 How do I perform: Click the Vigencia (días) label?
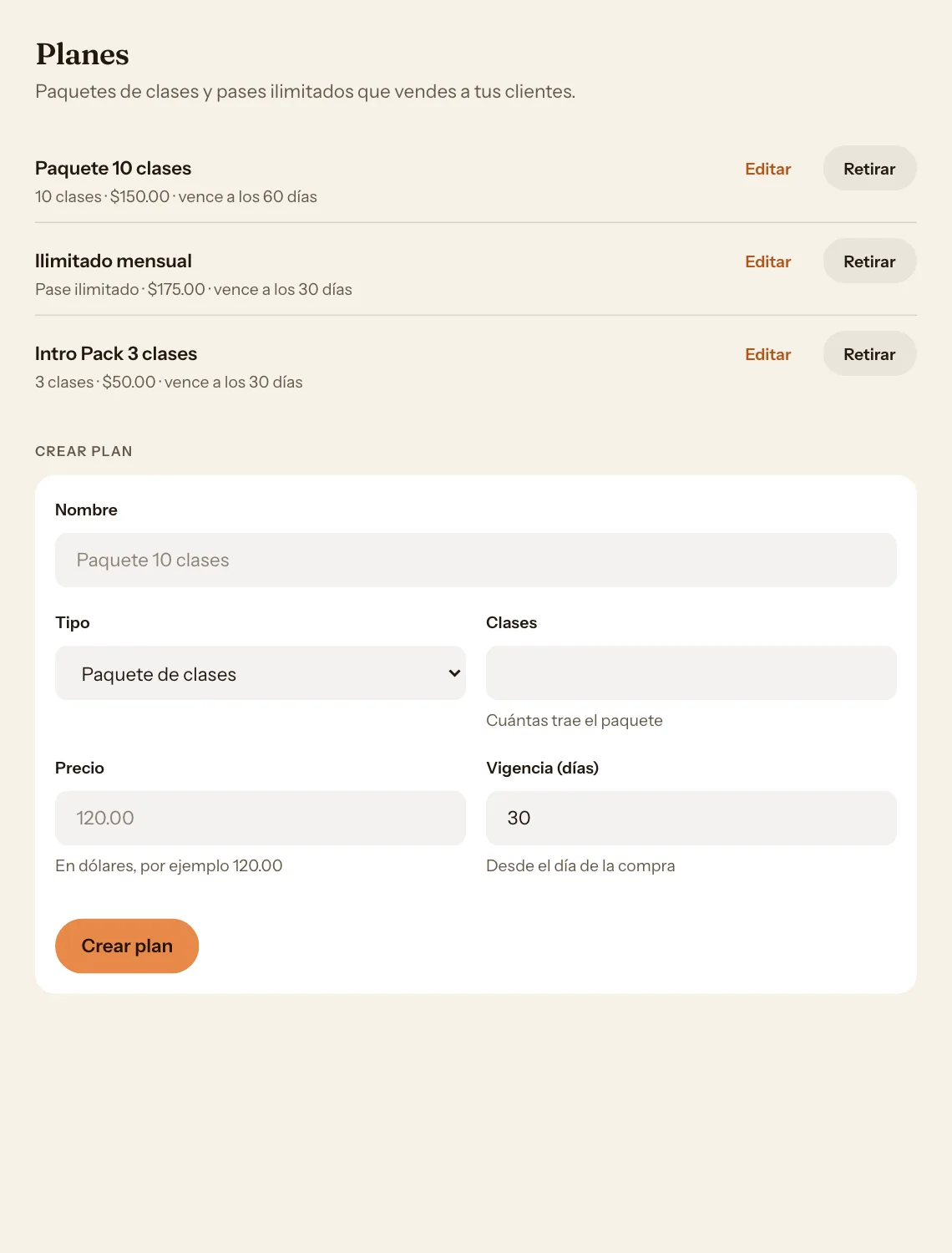(543, 768)
